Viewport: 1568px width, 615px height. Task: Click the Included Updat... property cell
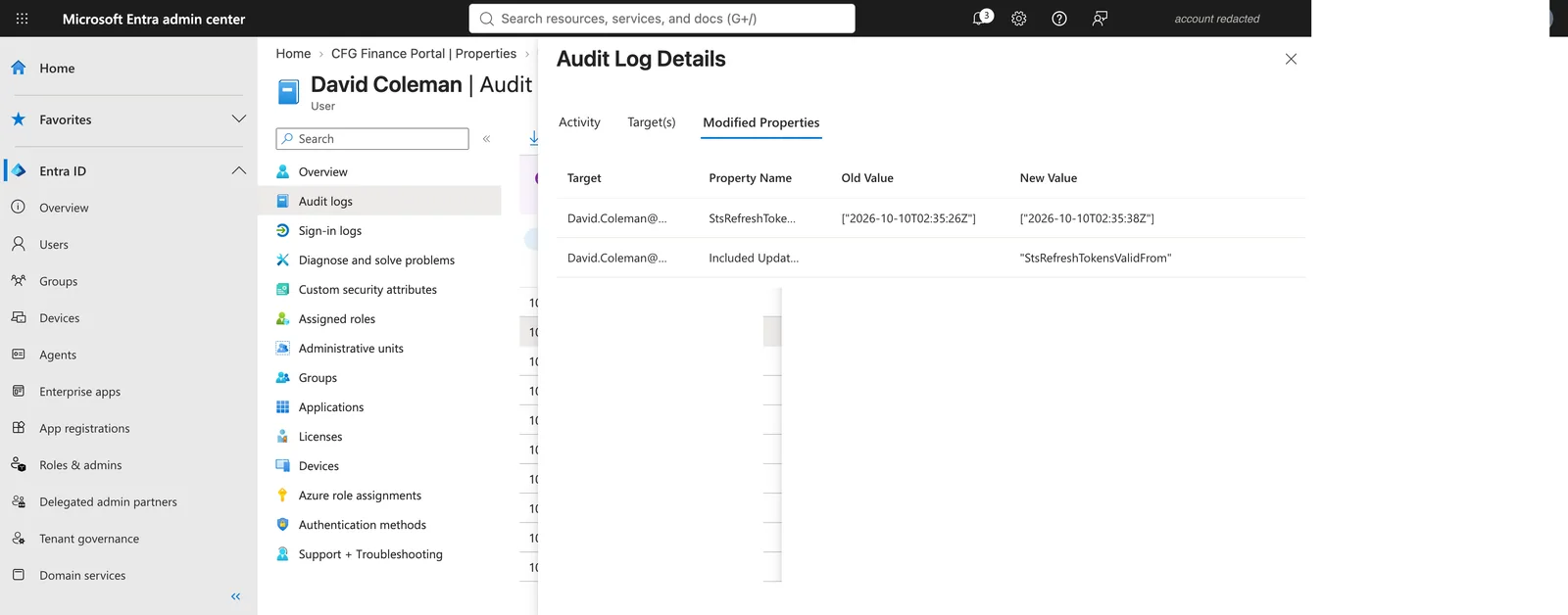coord(754,258)
